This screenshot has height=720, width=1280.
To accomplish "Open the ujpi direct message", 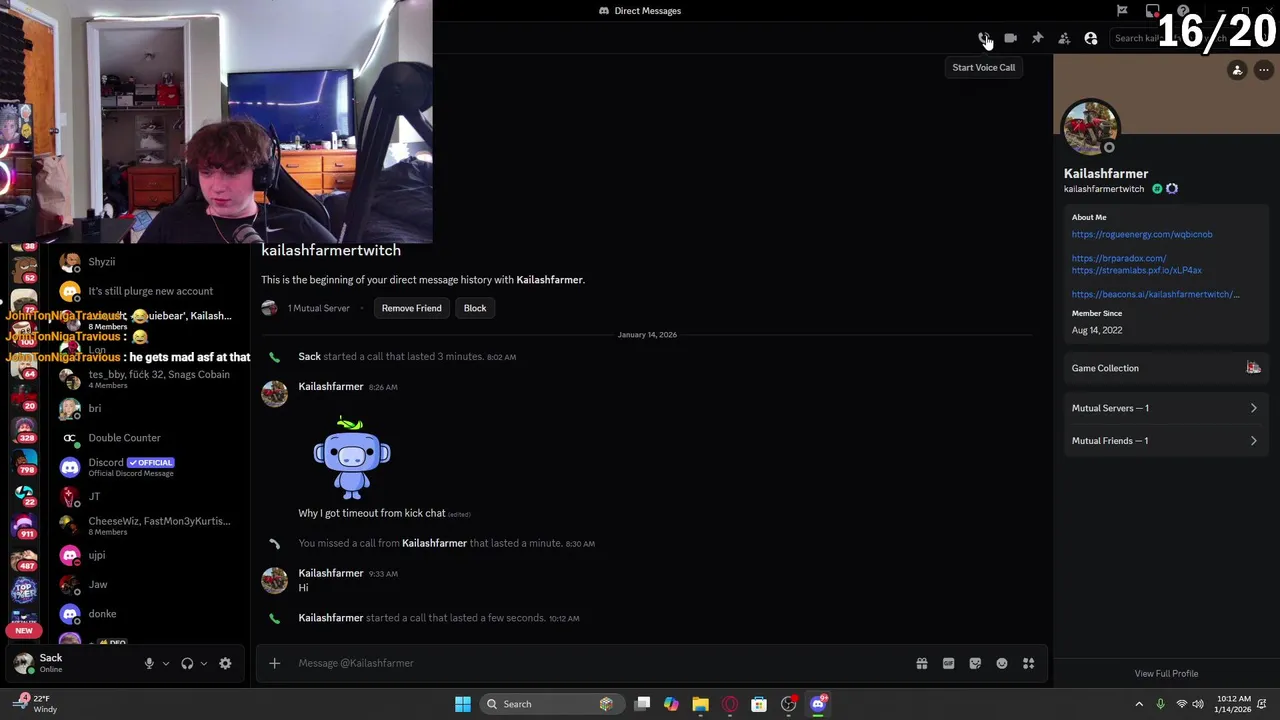I will (x=147, y=555).
